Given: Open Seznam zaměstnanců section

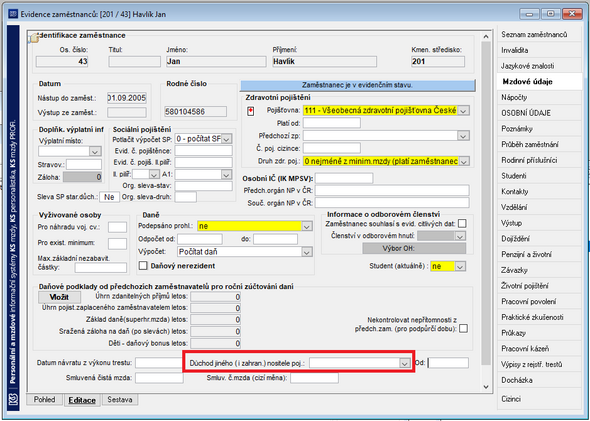Looking at the screenshot, I should pos(539,35).
